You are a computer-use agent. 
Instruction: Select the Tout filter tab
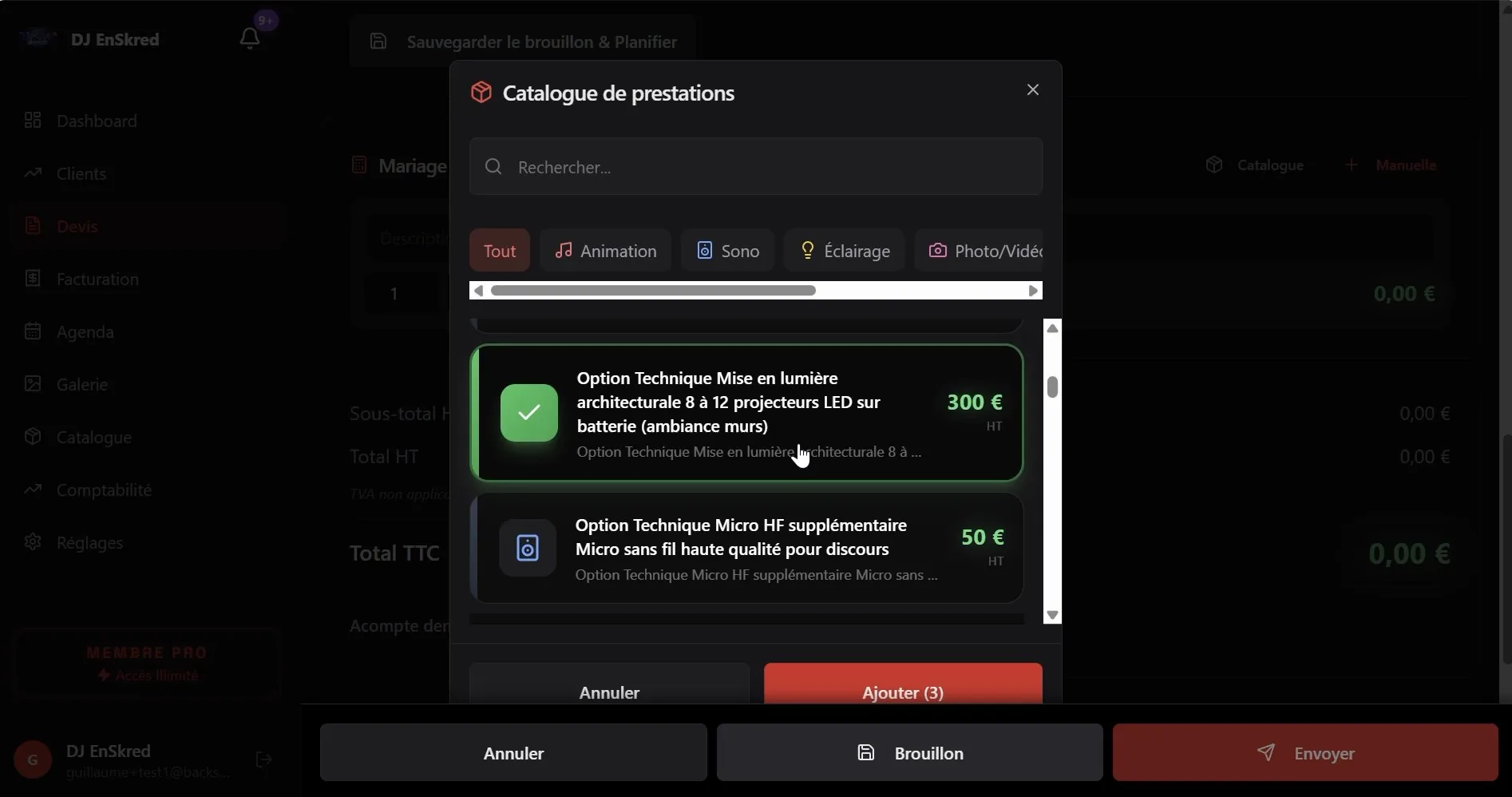[500, 251]
